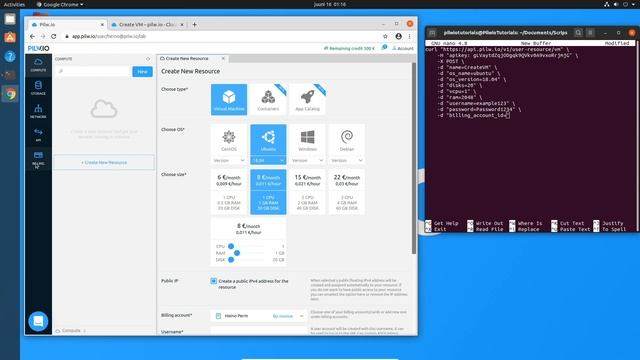Image resolution: width=640 pixels, height=360 pixels.
Task: Choose Ubuntu as operating system
Action: click(268, 140)
